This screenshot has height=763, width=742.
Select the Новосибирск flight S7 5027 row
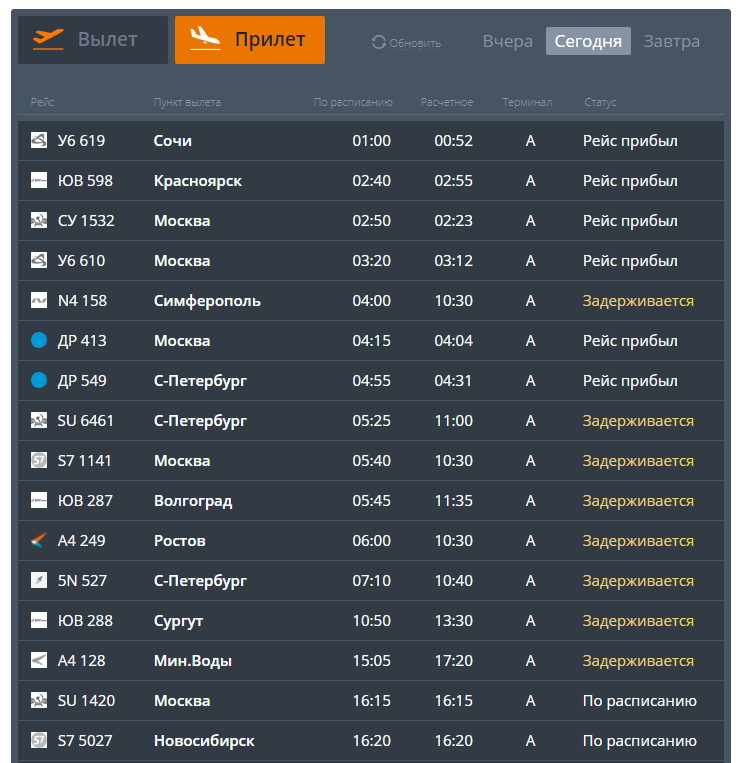tap(204, 741)
